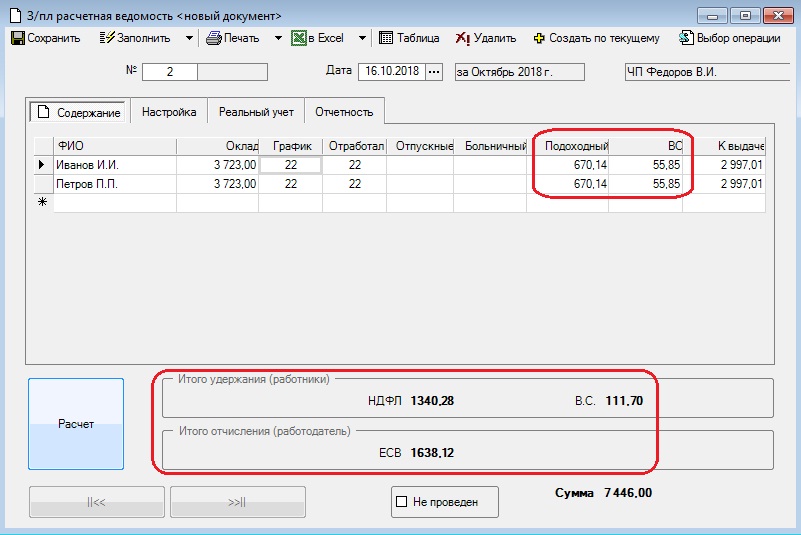Click the Печать printer icon
The width and height of the screenshot is (801, 535).
pyautogui.click(x=214, y=39)
